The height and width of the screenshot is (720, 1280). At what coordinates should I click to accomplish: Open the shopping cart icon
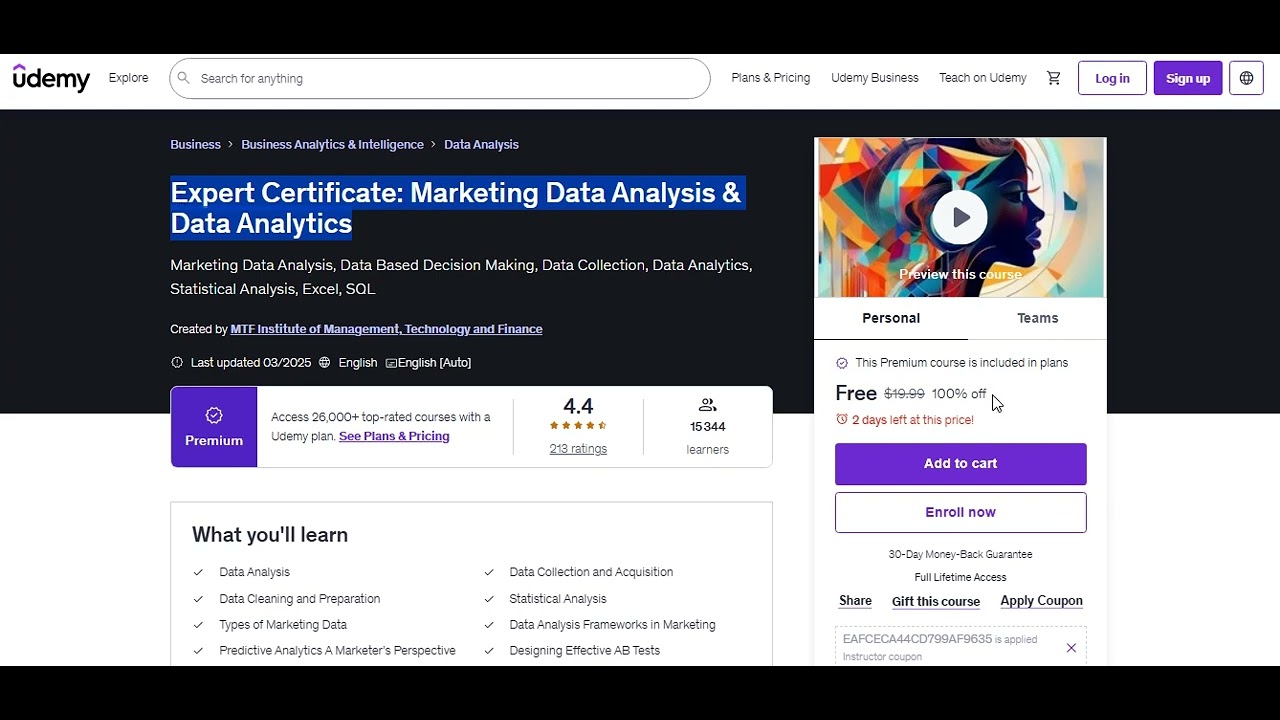tap(1053, 78)
